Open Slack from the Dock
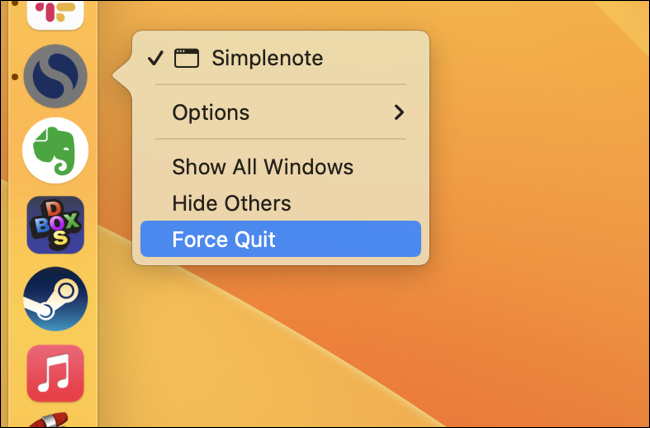Screen dimensions: 650x428 pos(56,13)
